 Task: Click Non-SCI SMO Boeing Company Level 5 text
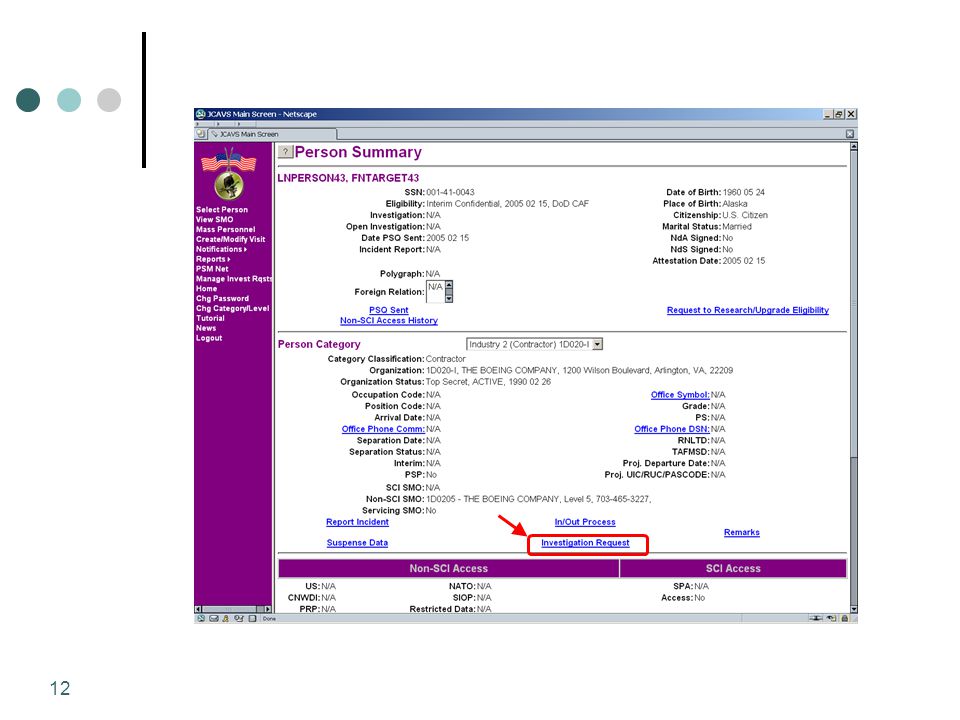539,499
